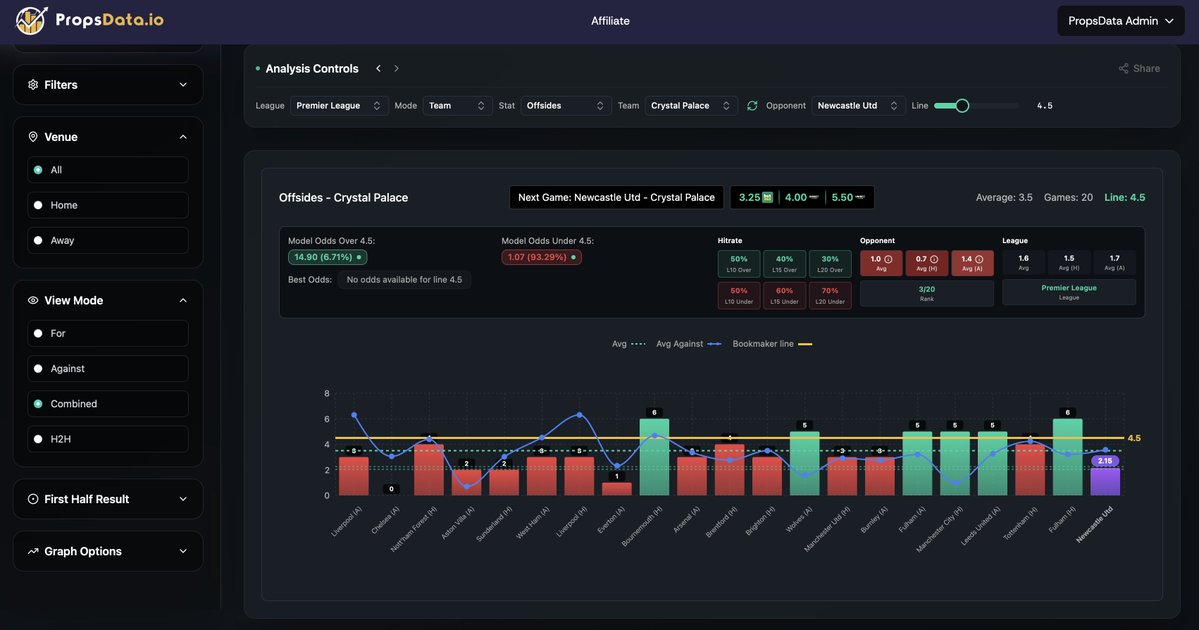
Task: Click the Line slider handle
Action: (x=962, y=106)
